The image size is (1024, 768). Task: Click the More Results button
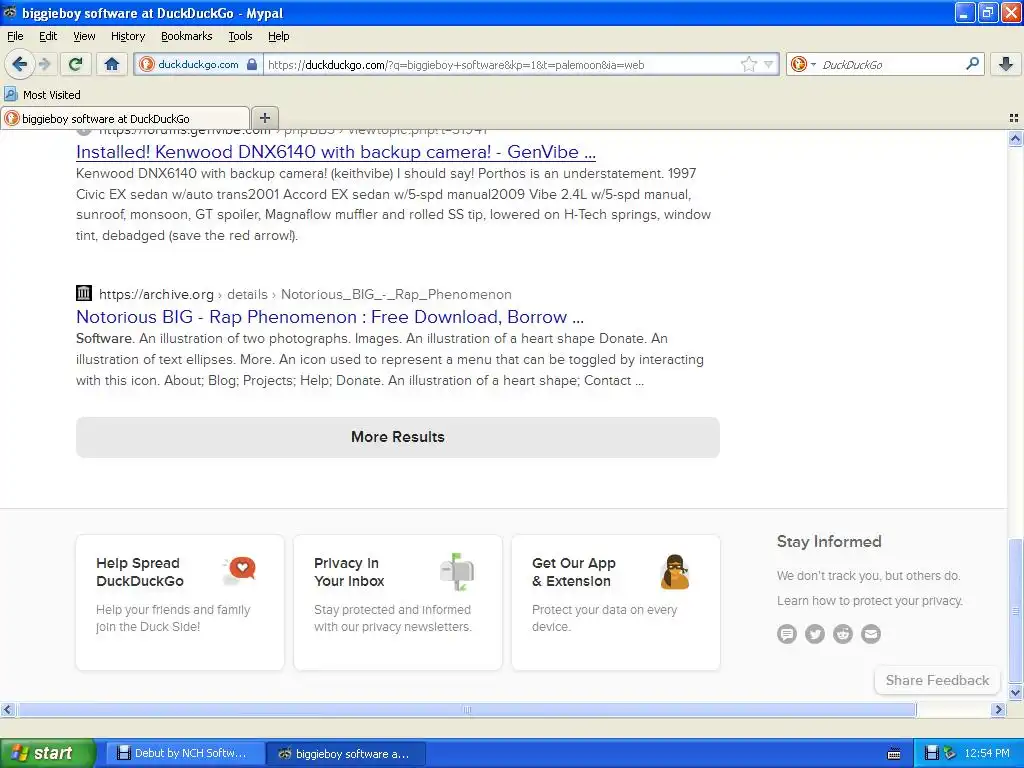click(398, 437)
